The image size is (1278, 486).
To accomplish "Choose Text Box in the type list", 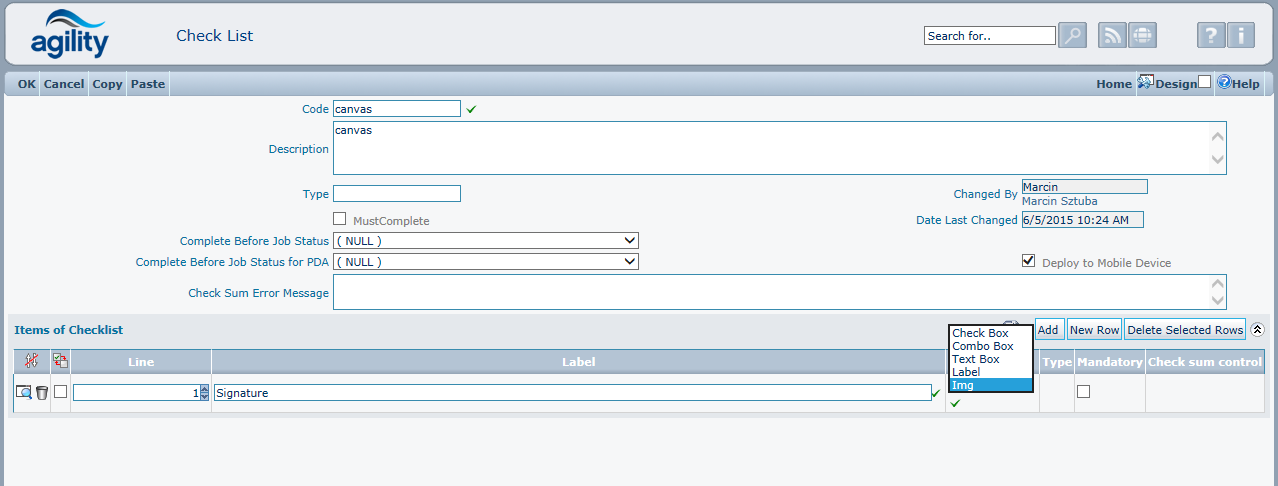I will click(975, 359).
